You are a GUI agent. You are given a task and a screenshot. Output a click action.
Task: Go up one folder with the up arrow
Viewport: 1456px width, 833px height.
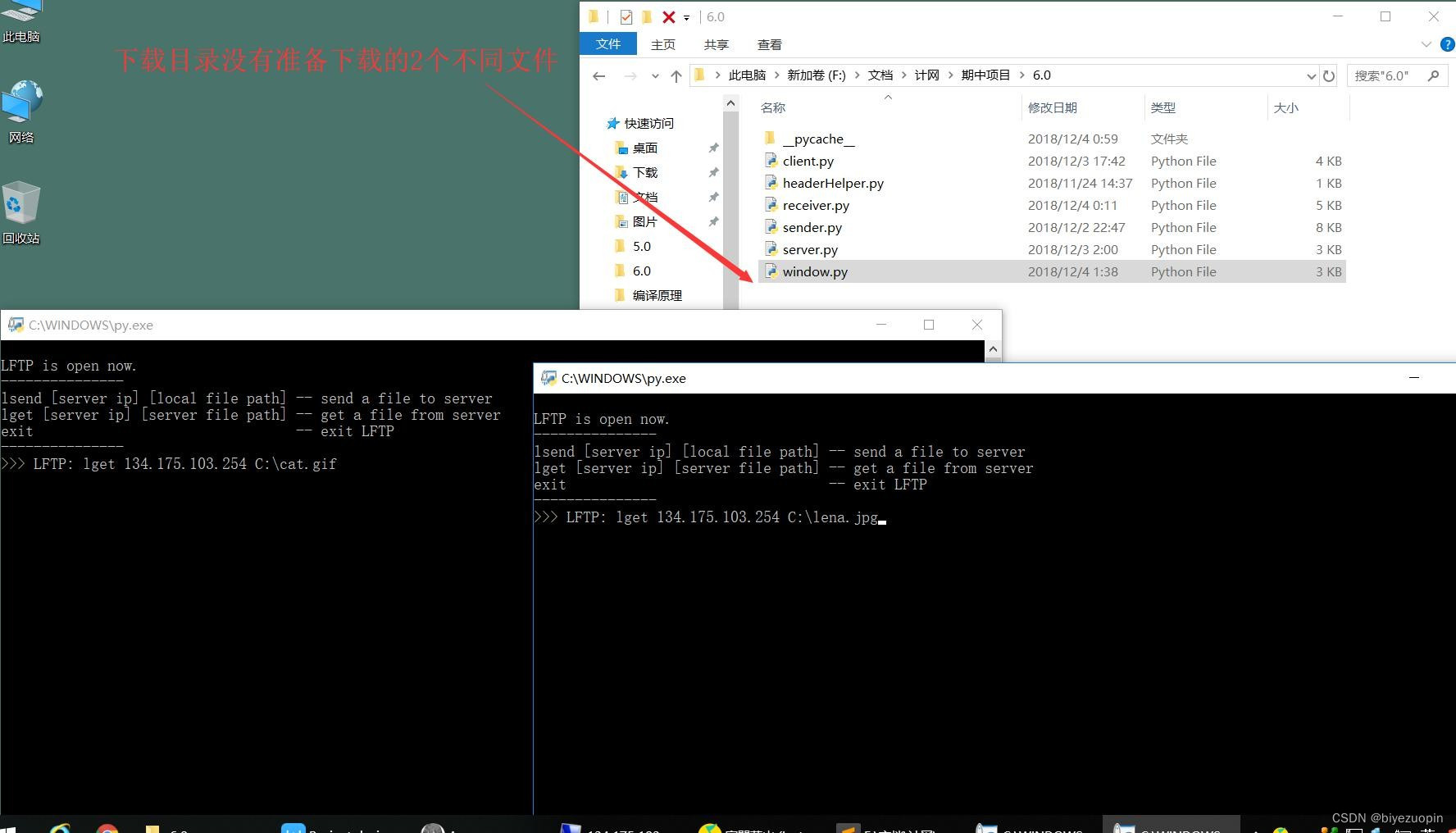point(676,75)
